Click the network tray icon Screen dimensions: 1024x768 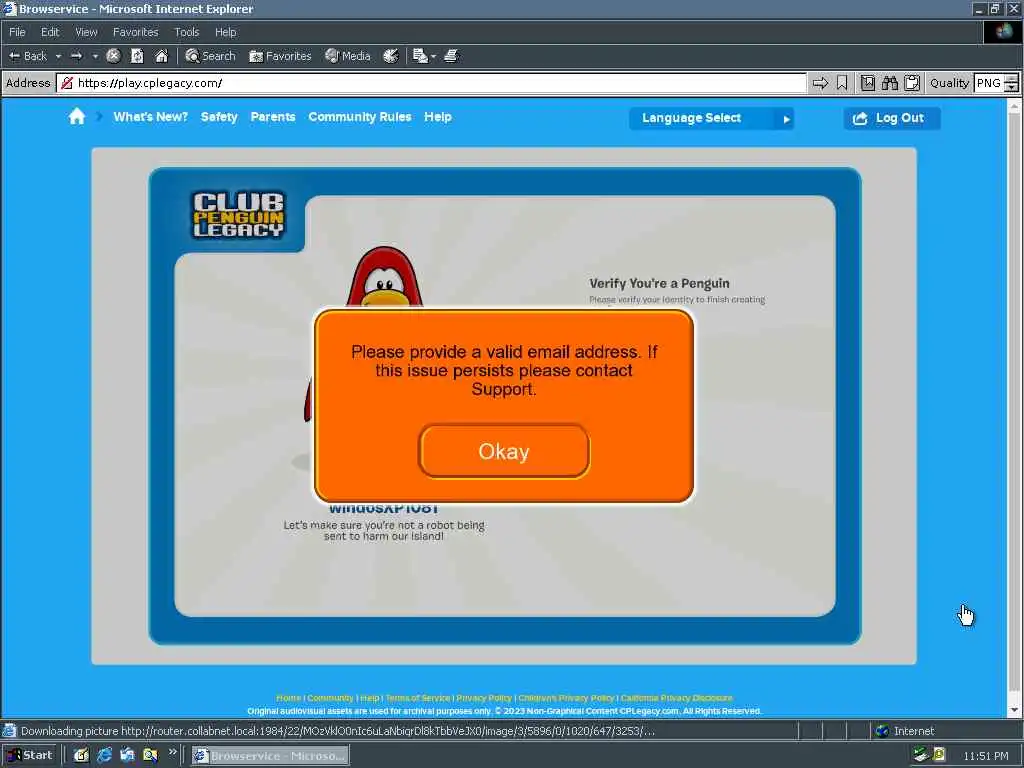(x=921, y=756)
